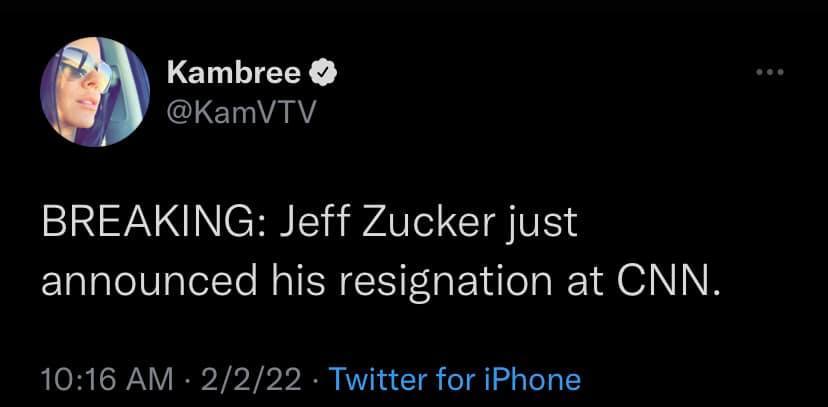Open Kambree's round profile photo

(x=94, y=94)
